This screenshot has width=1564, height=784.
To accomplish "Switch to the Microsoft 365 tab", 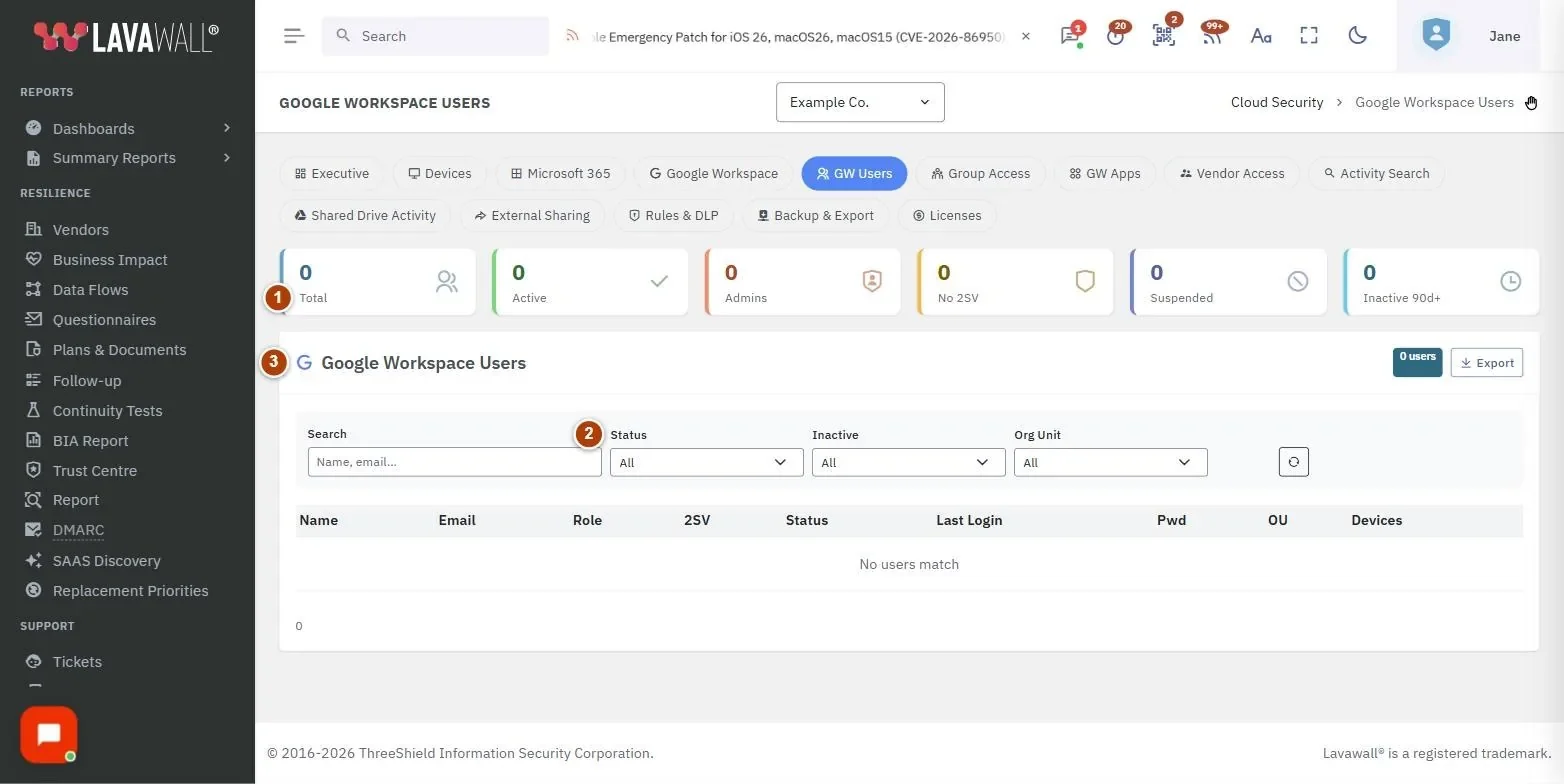I will tap(560, 173).
